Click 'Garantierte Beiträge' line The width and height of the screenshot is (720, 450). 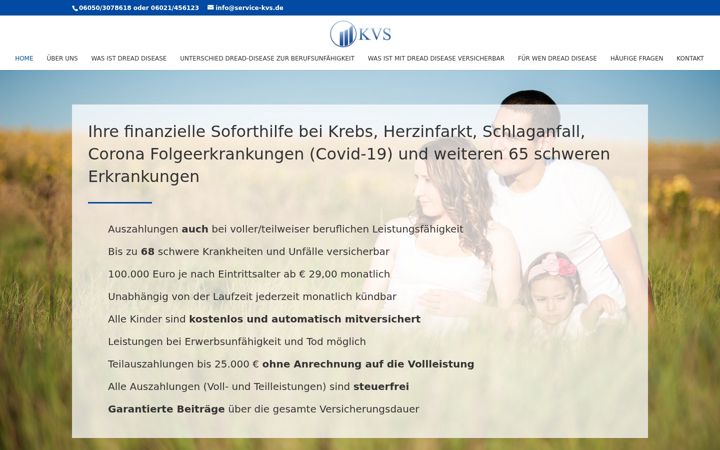coord(264,409)
